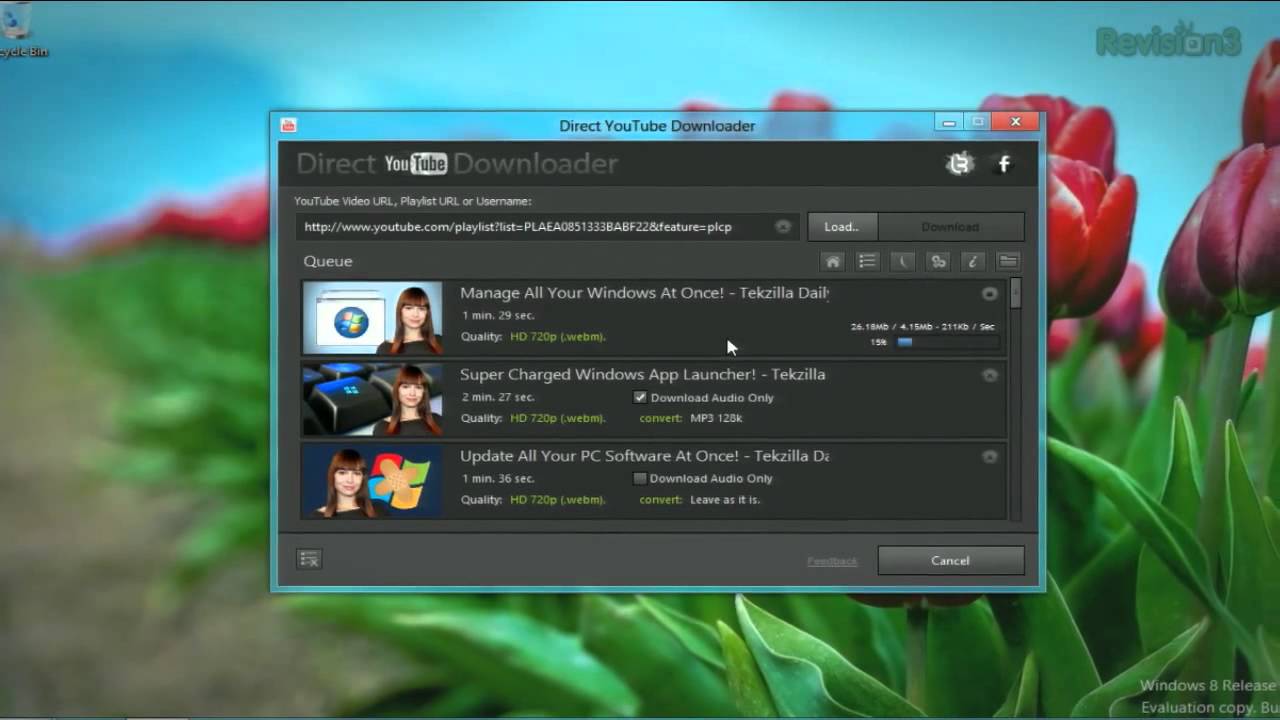Screen dimensions: 1280x720
Task: Change quality of 'Update All Your PC Software'
Action: [x=557, y=499]
